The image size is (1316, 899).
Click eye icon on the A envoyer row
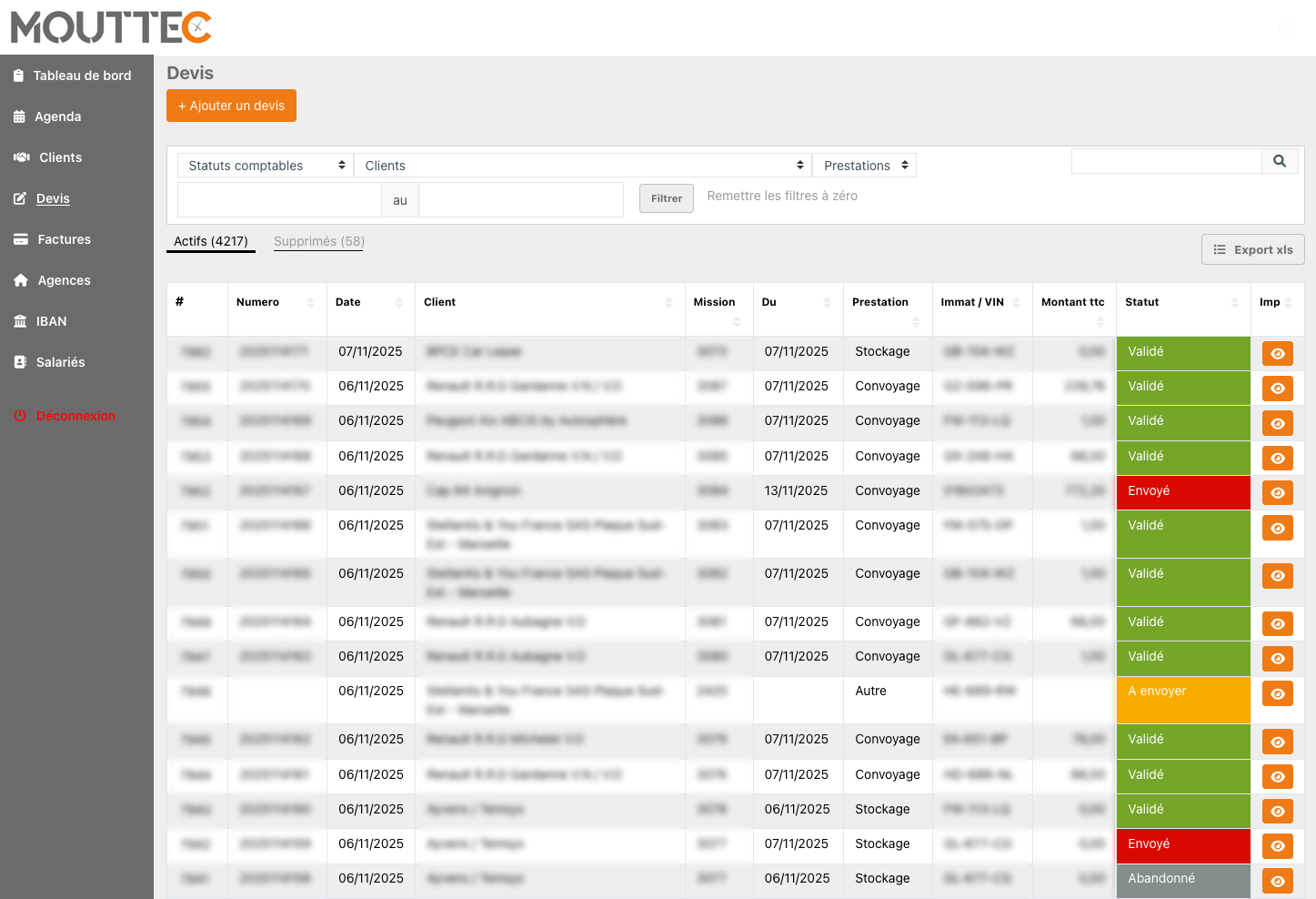tap(1277, 693)
